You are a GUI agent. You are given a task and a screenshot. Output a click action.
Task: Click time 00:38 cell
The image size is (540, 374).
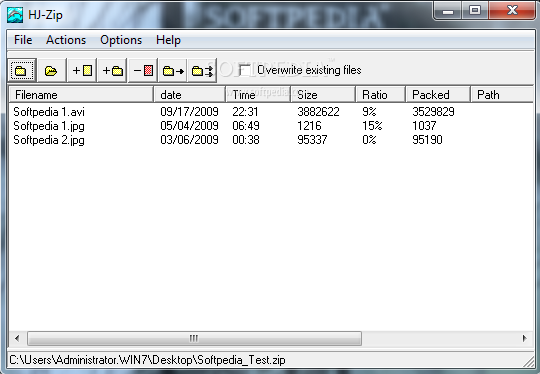(x=246, y=140)
